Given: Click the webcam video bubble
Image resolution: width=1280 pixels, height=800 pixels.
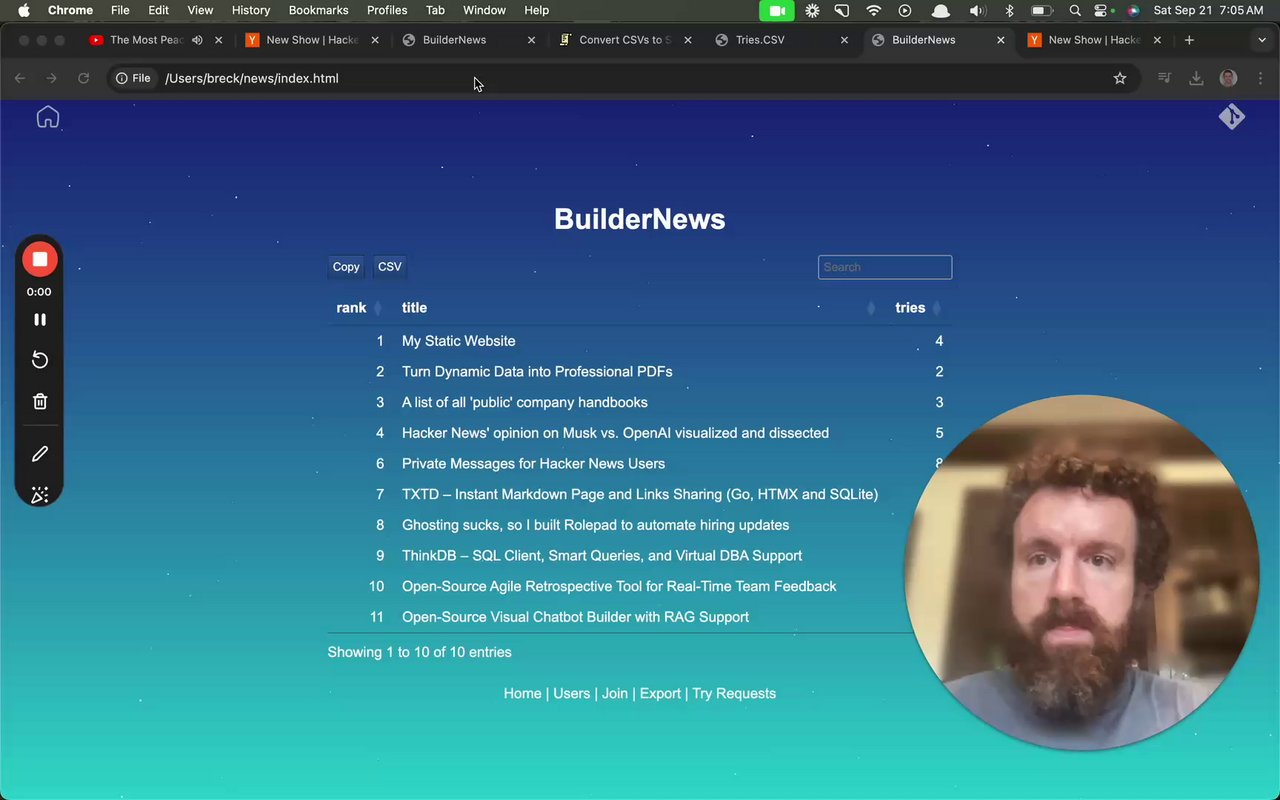Looking at the screenshot, I should coord(1081,572).
